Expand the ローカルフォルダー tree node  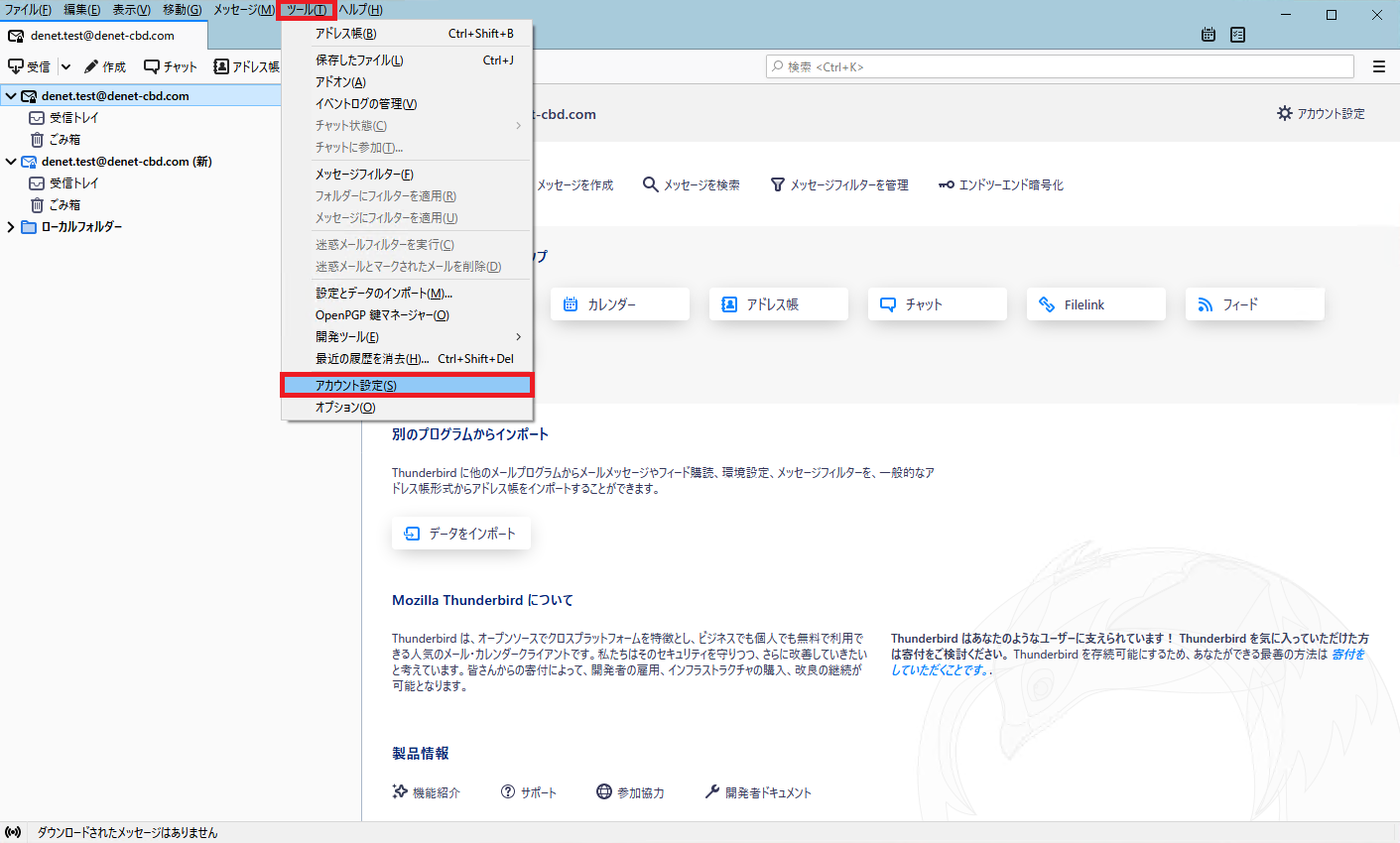tap(11, 227)
